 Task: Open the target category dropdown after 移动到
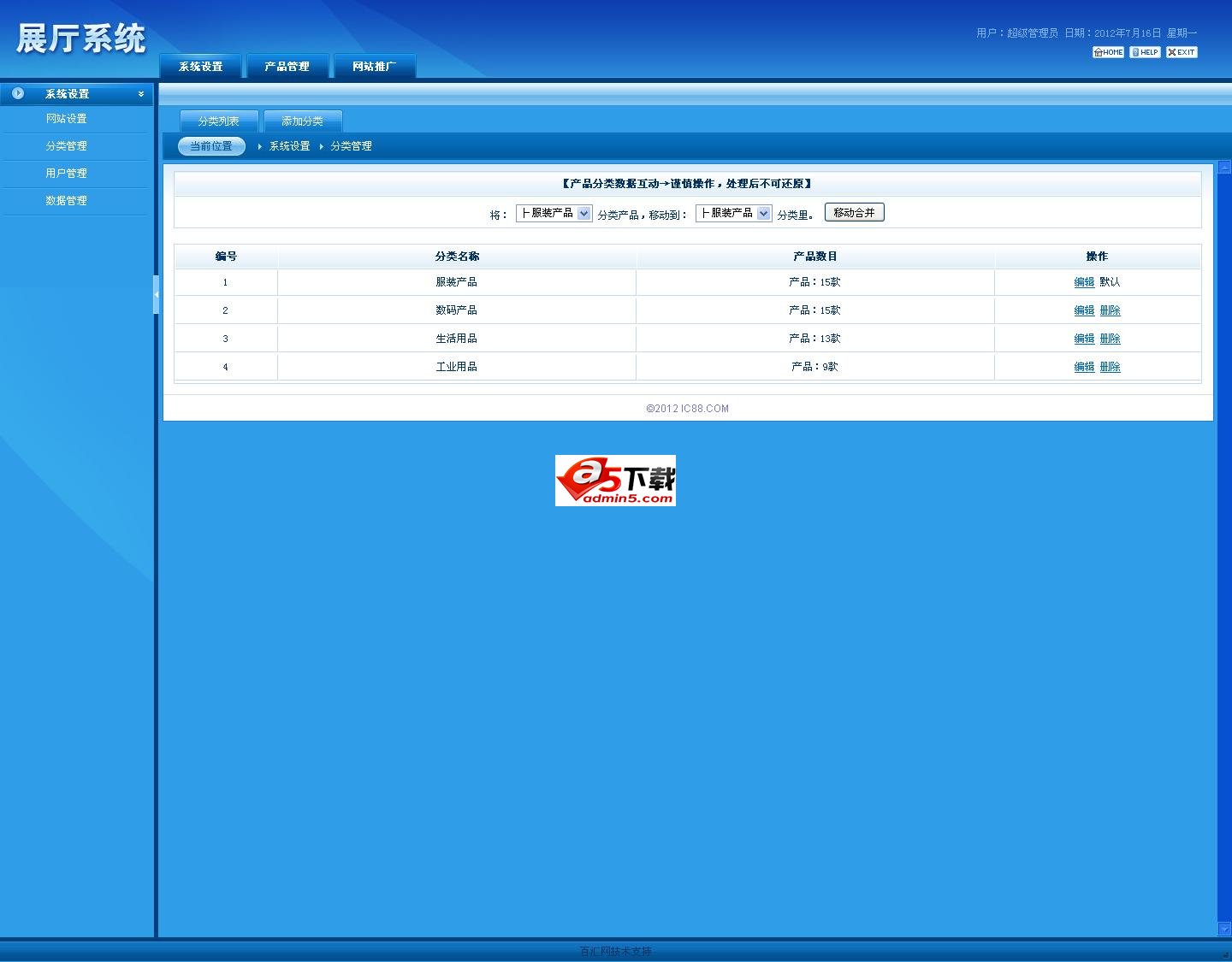[733, 213]
